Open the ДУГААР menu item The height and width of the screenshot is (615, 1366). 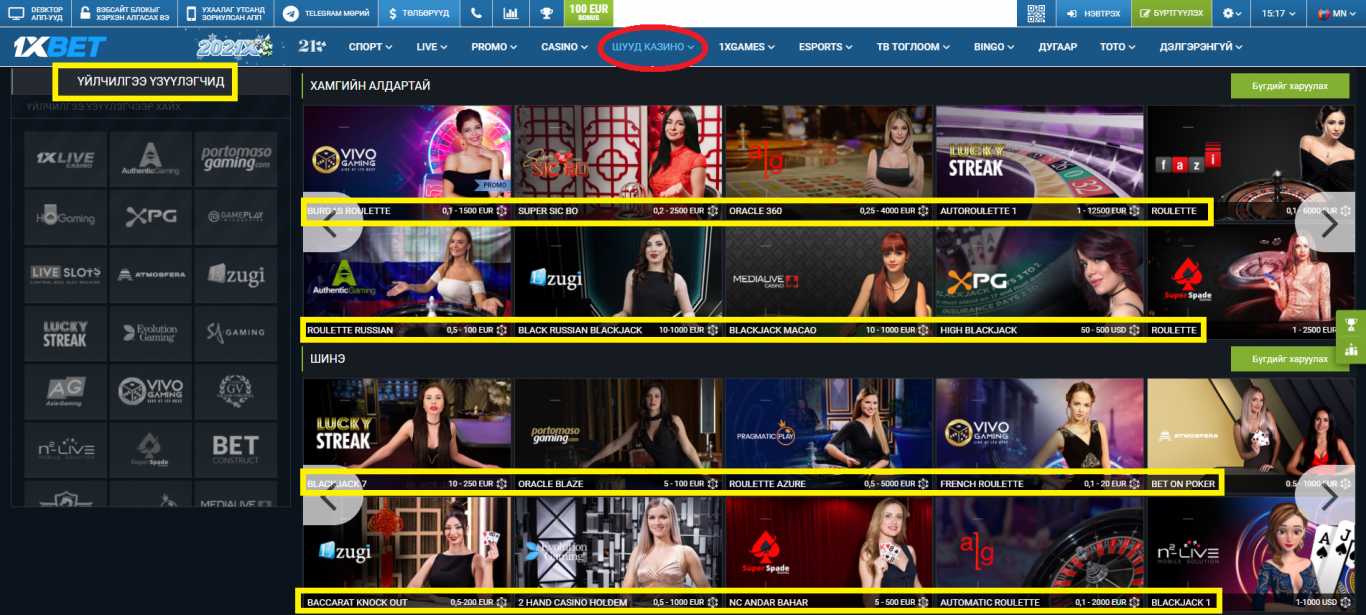[1057, 47]
